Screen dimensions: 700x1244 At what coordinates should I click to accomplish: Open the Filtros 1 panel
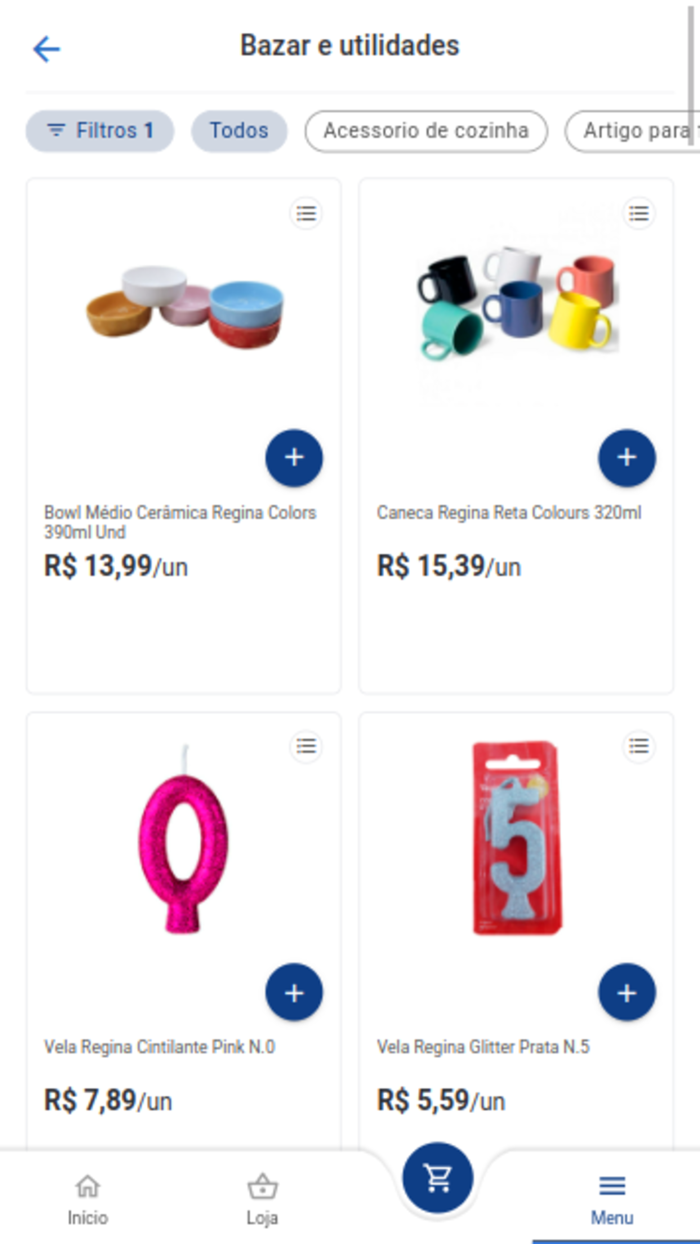99,130
